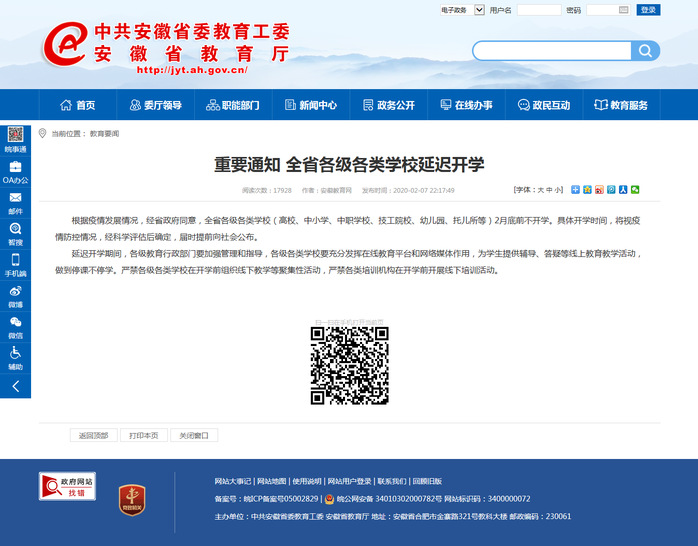Viewport: 698px width, 546px height.
Task: Open the 电子政务 login type dropdown
Action: 462,10
